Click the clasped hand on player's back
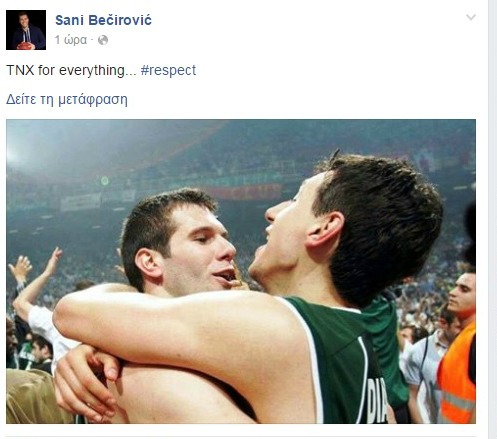This screenshot has width=497, height=439. pyautogui.click(x=85, y=383)
